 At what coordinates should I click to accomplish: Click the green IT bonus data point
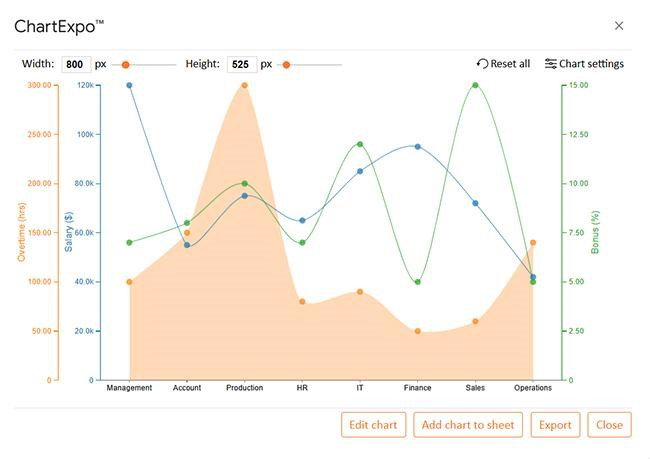[360, 144]
